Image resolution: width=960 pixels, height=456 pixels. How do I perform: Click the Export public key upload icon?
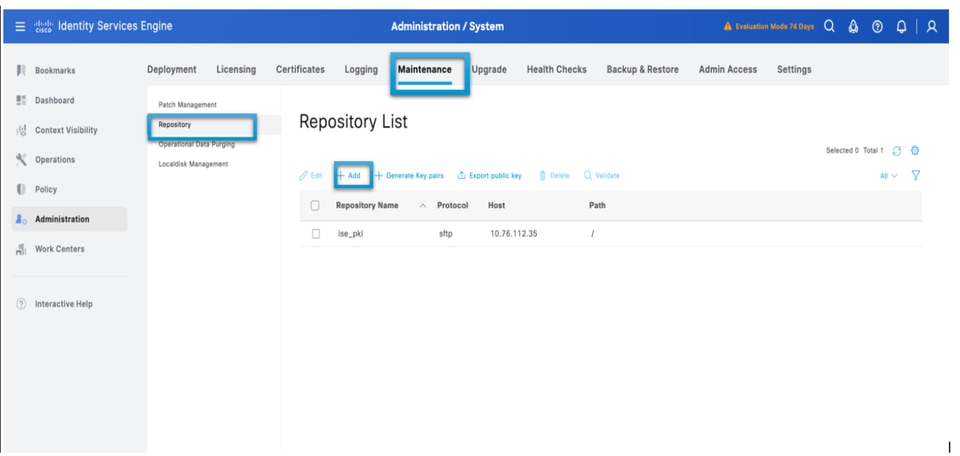(x=462, y=176)
